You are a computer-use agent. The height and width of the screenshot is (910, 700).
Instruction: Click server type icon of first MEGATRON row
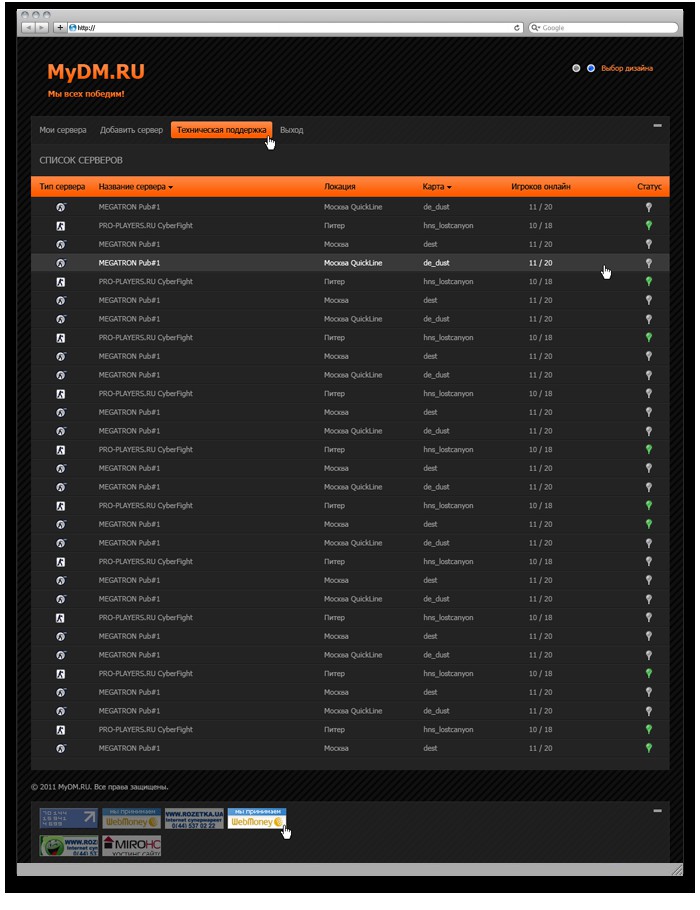60,207
